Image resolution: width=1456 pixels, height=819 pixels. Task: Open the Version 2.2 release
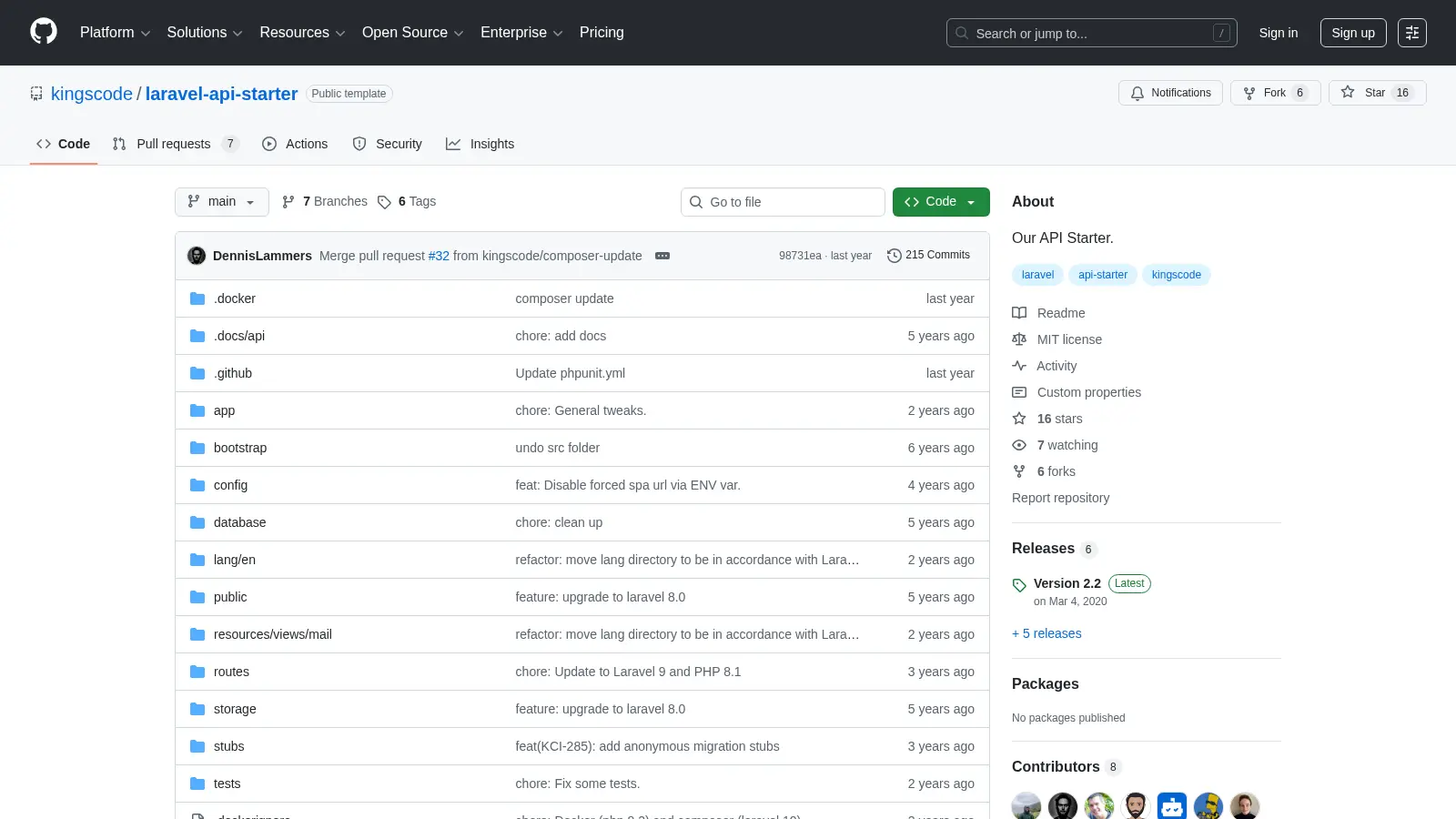(1067, 583)
